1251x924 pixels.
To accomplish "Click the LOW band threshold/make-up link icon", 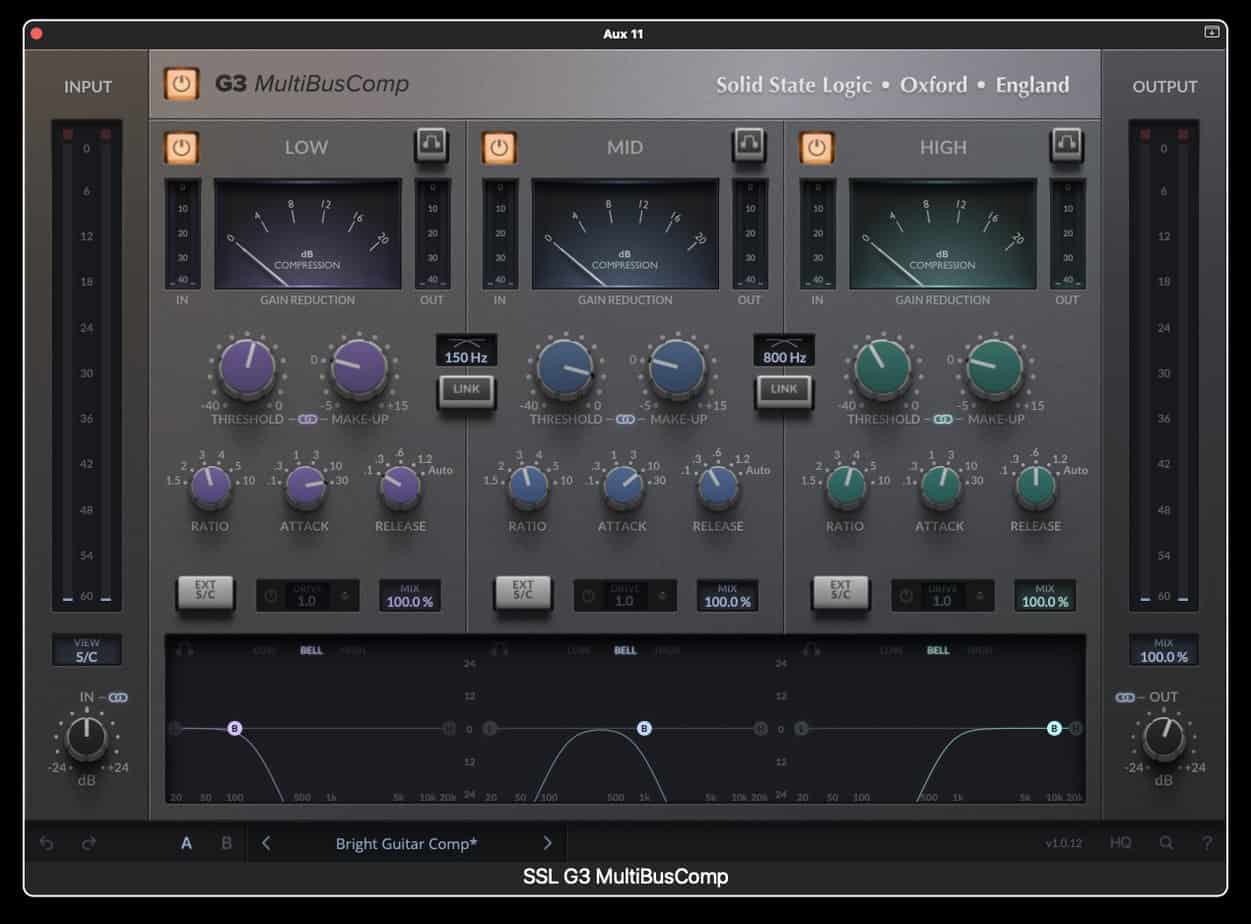I will click(307, 420).
